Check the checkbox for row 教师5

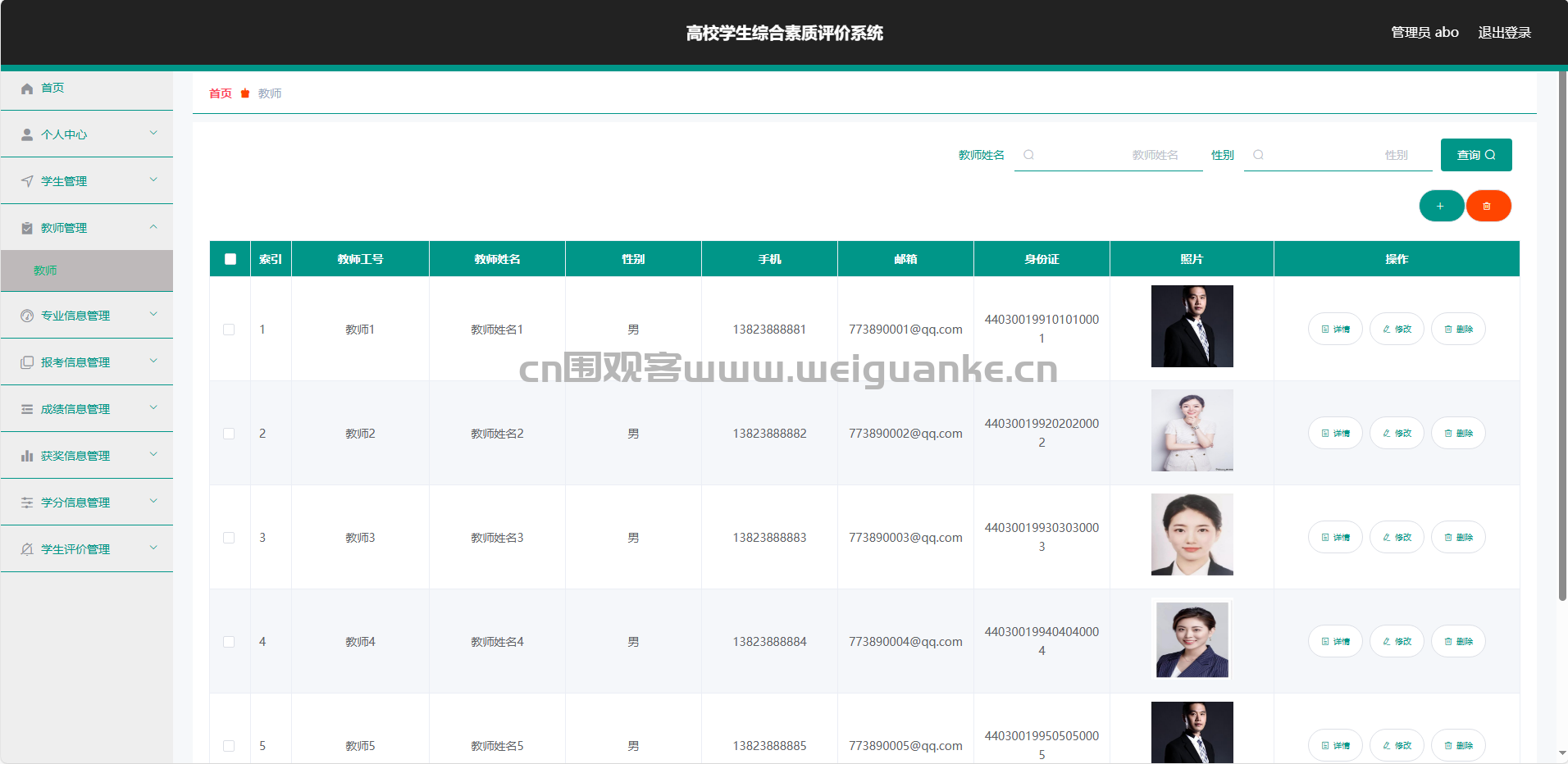pos(229,746)
